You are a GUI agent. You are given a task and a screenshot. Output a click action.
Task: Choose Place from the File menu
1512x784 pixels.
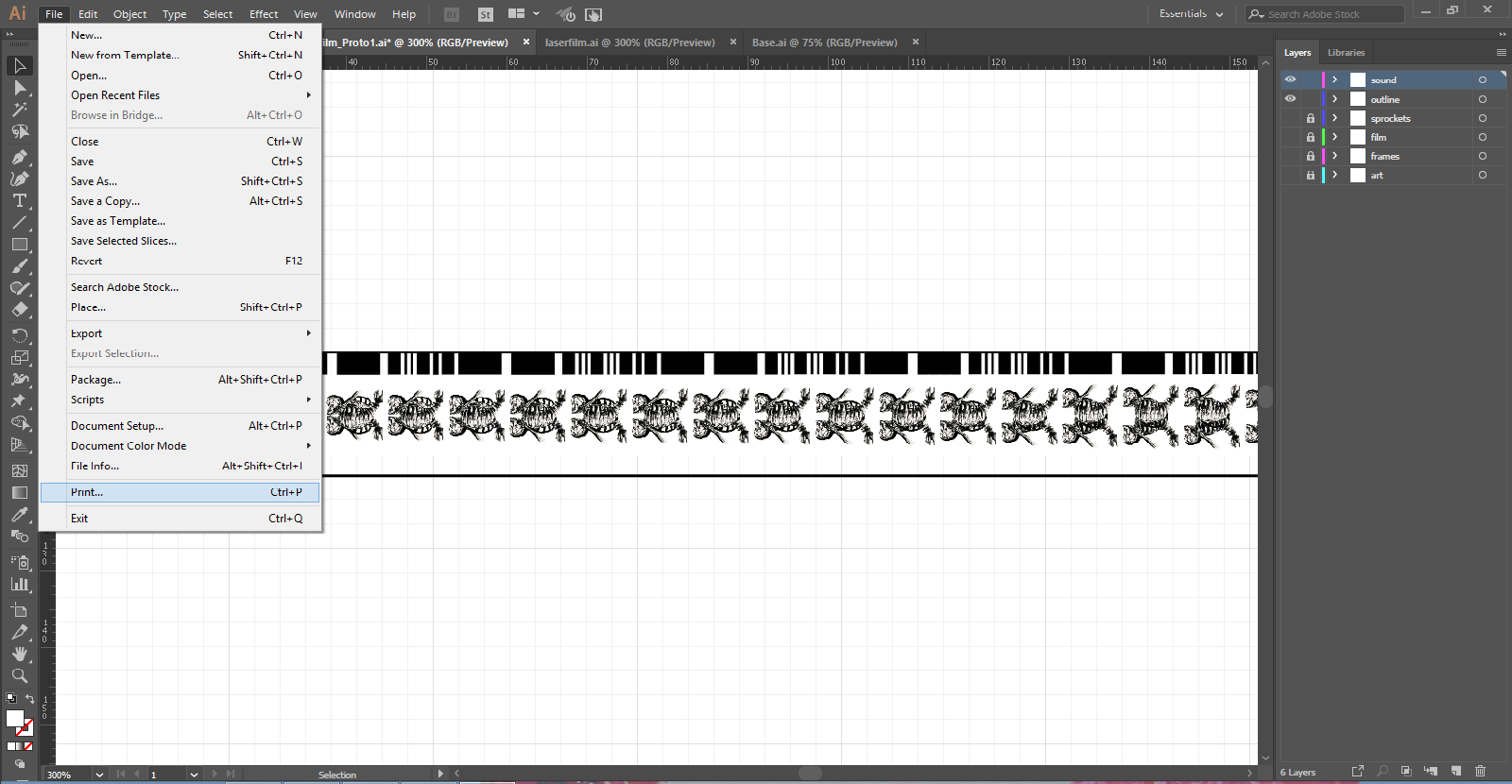click(x=180, y=307)
